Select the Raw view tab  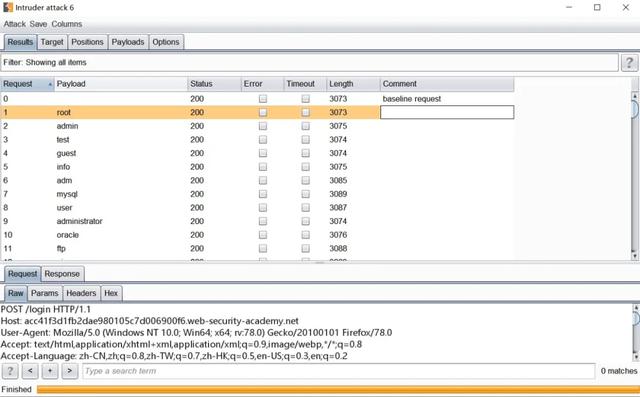16,293
